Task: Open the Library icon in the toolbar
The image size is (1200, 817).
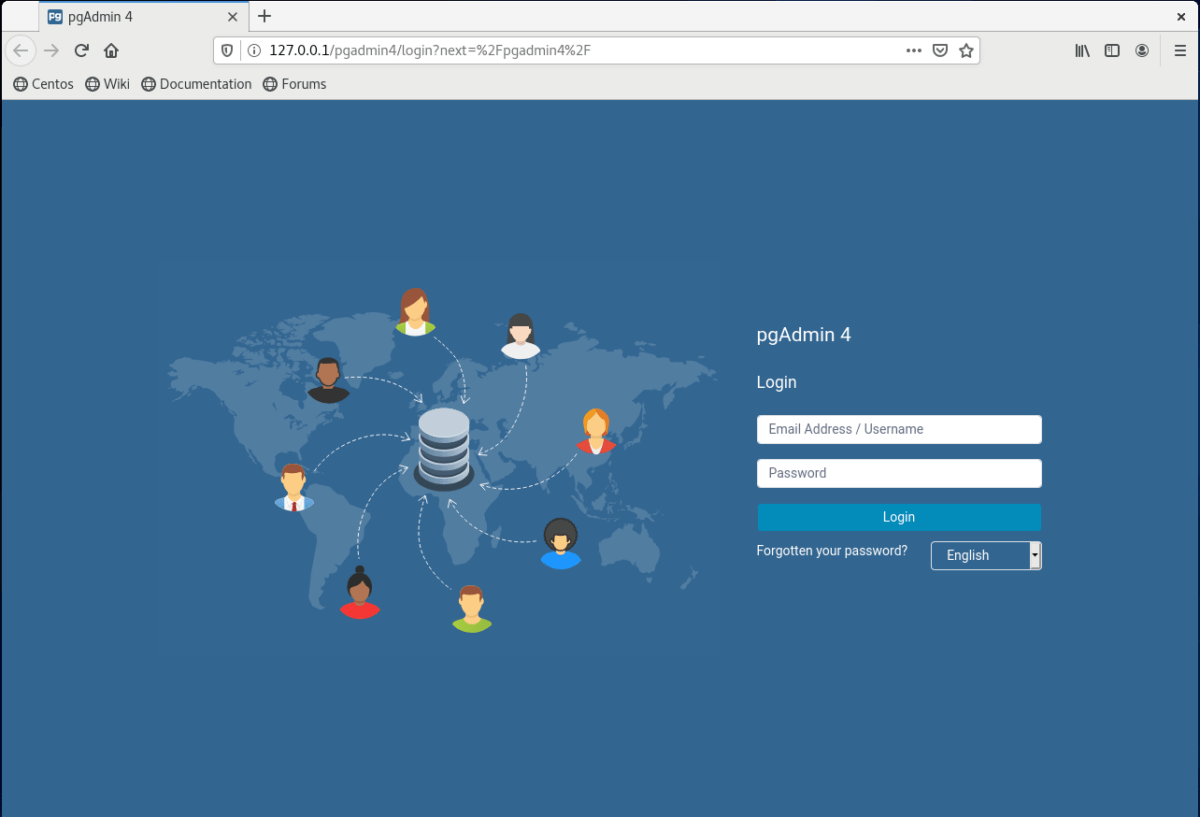Action: coord(1082,50)
